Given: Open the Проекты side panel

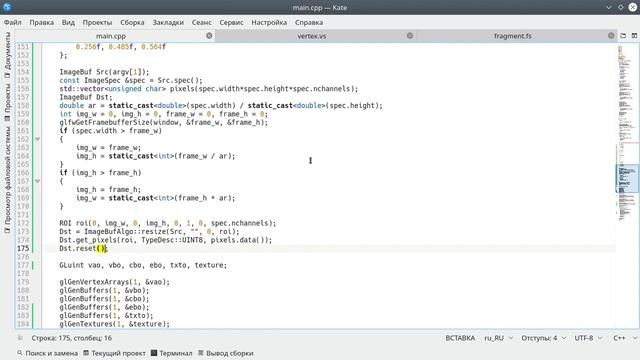Looking at the screenshot, I should coord(7,102).
